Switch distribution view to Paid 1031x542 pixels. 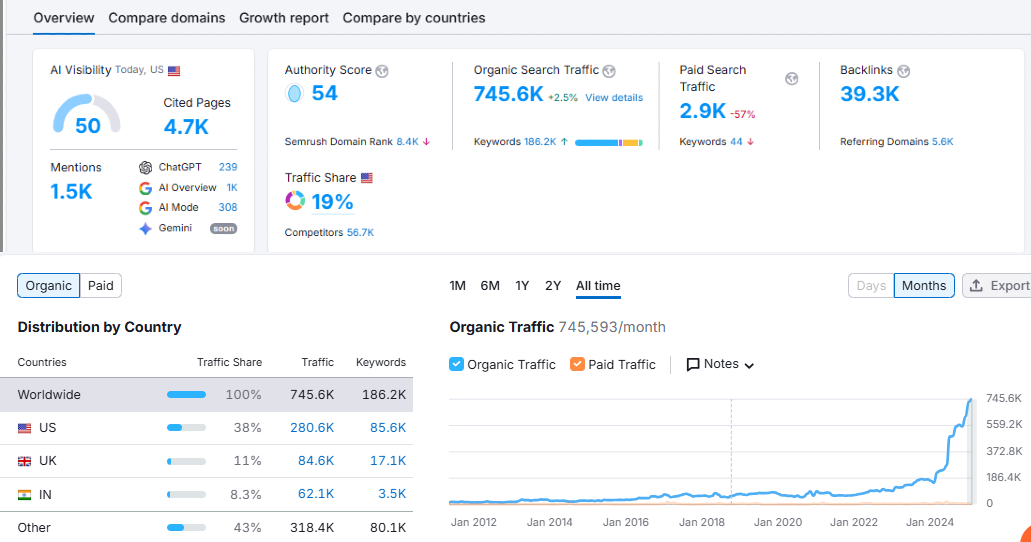pos(101,286)
